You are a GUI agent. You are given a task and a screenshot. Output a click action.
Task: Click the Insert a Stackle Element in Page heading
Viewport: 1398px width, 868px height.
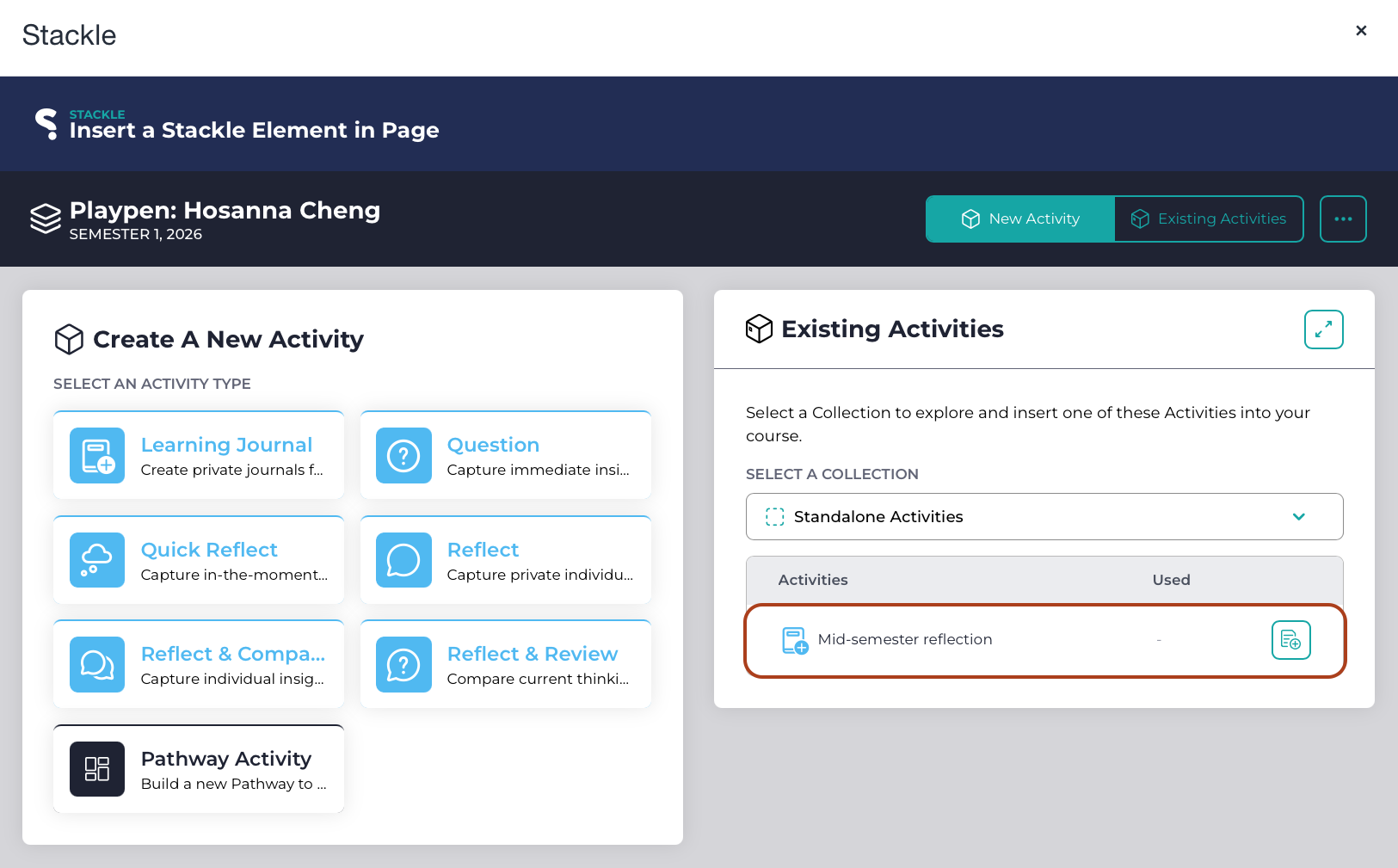[254, 130]
